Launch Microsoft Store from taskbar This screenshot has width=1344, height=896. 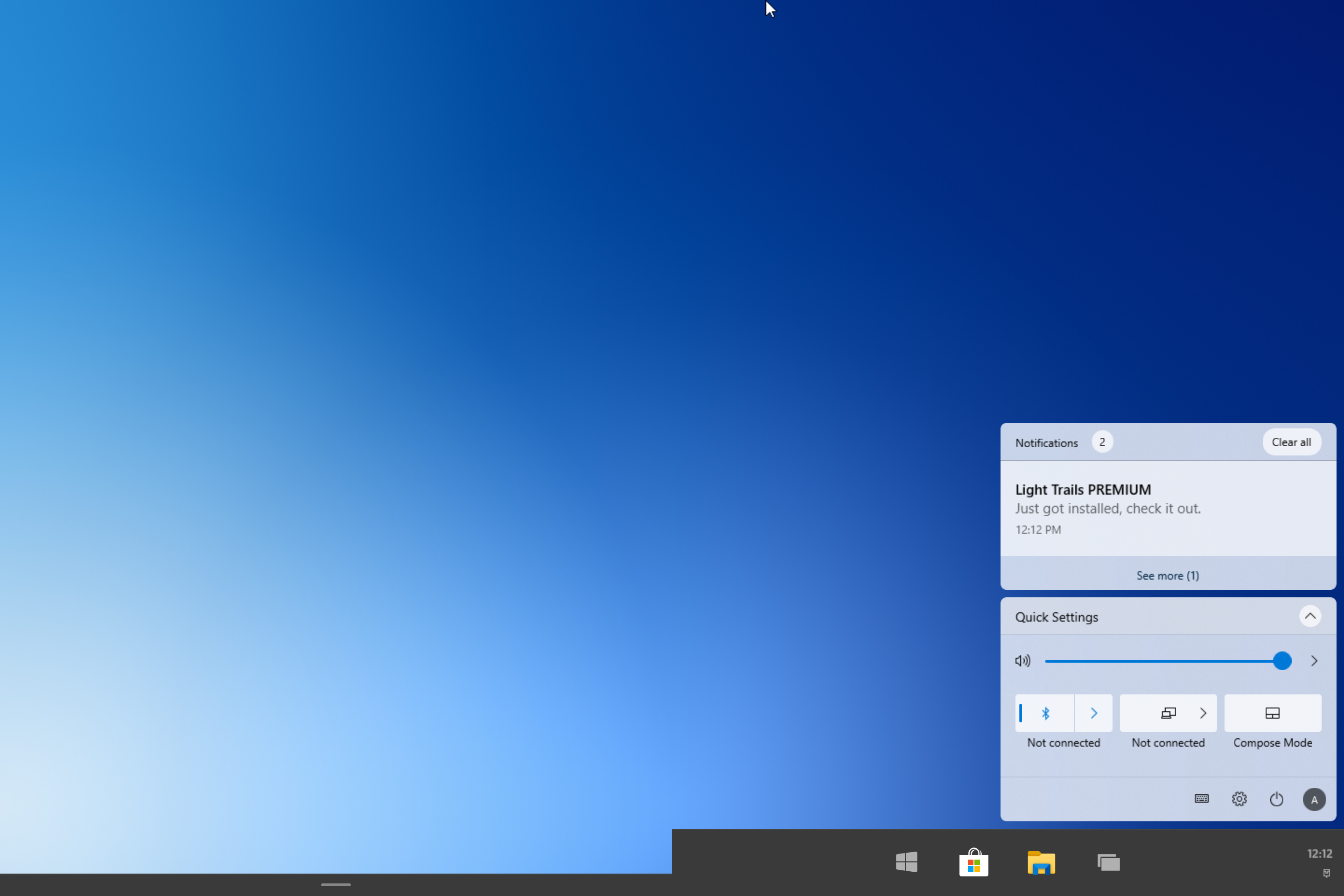click(974, 862)
